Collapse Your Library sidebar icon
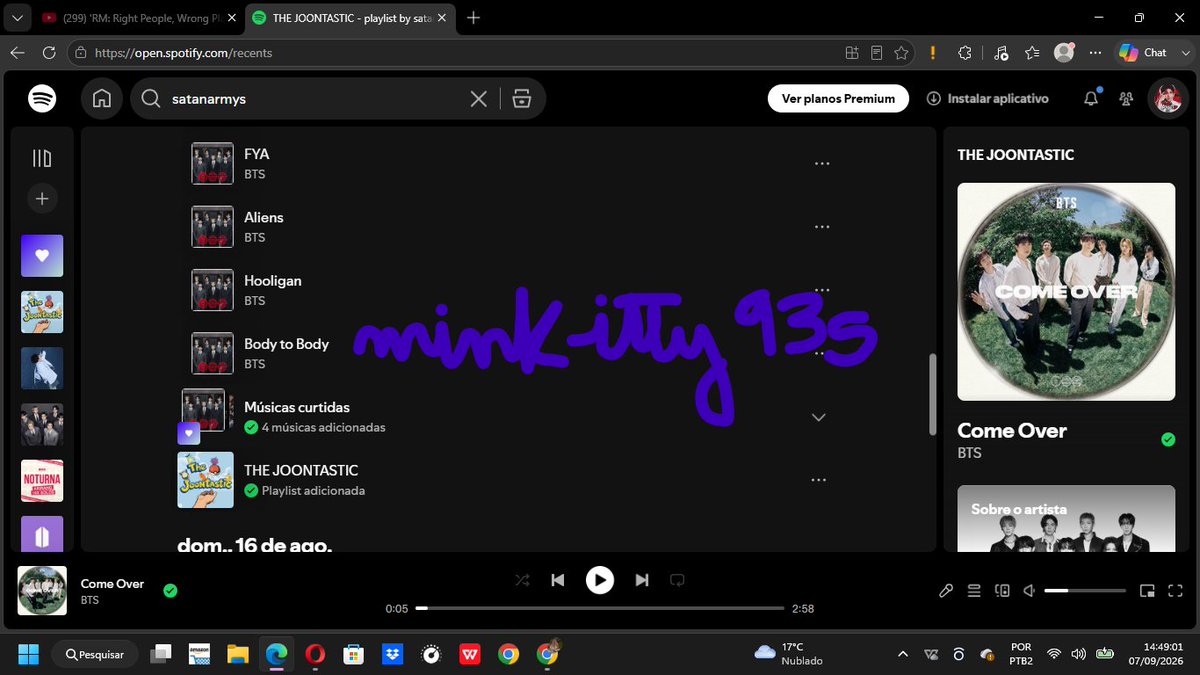The height and width of the screenshot is (675, 1200). [x=42, y=158]
